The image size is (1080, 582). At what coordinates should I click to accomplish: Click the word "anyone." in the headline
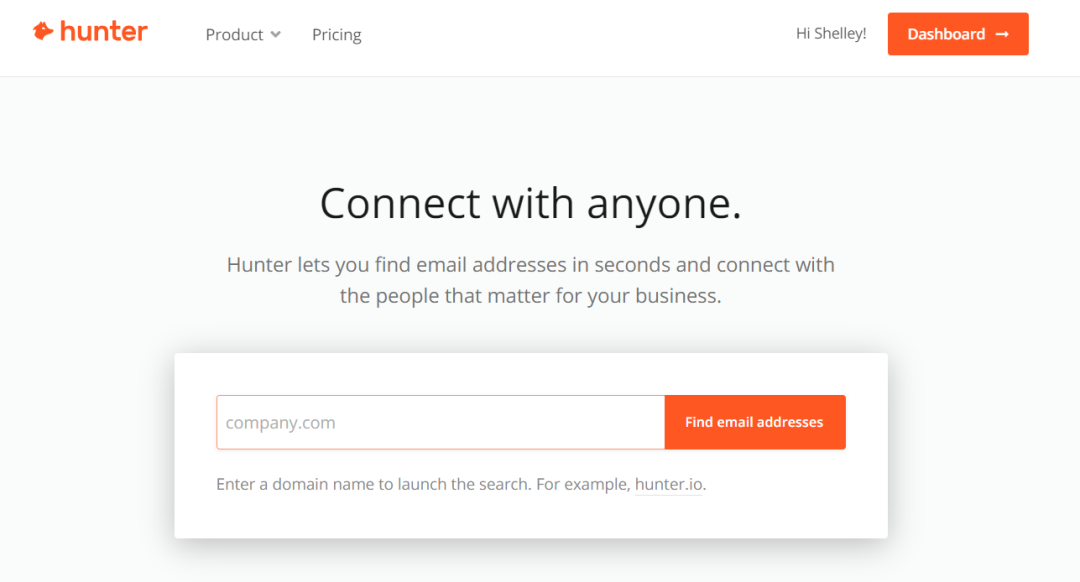[664, 204]
